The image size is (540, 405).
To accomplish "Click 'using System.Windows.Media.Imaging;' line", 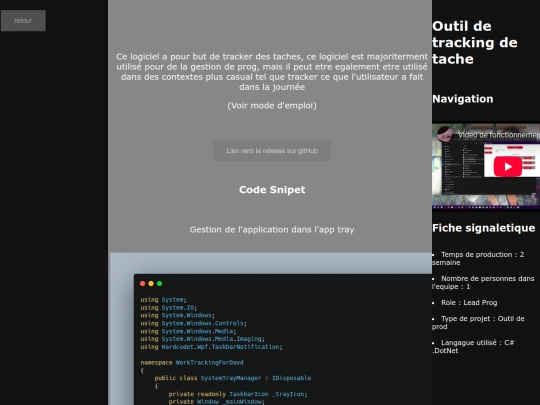I will (x=202, y=339).
